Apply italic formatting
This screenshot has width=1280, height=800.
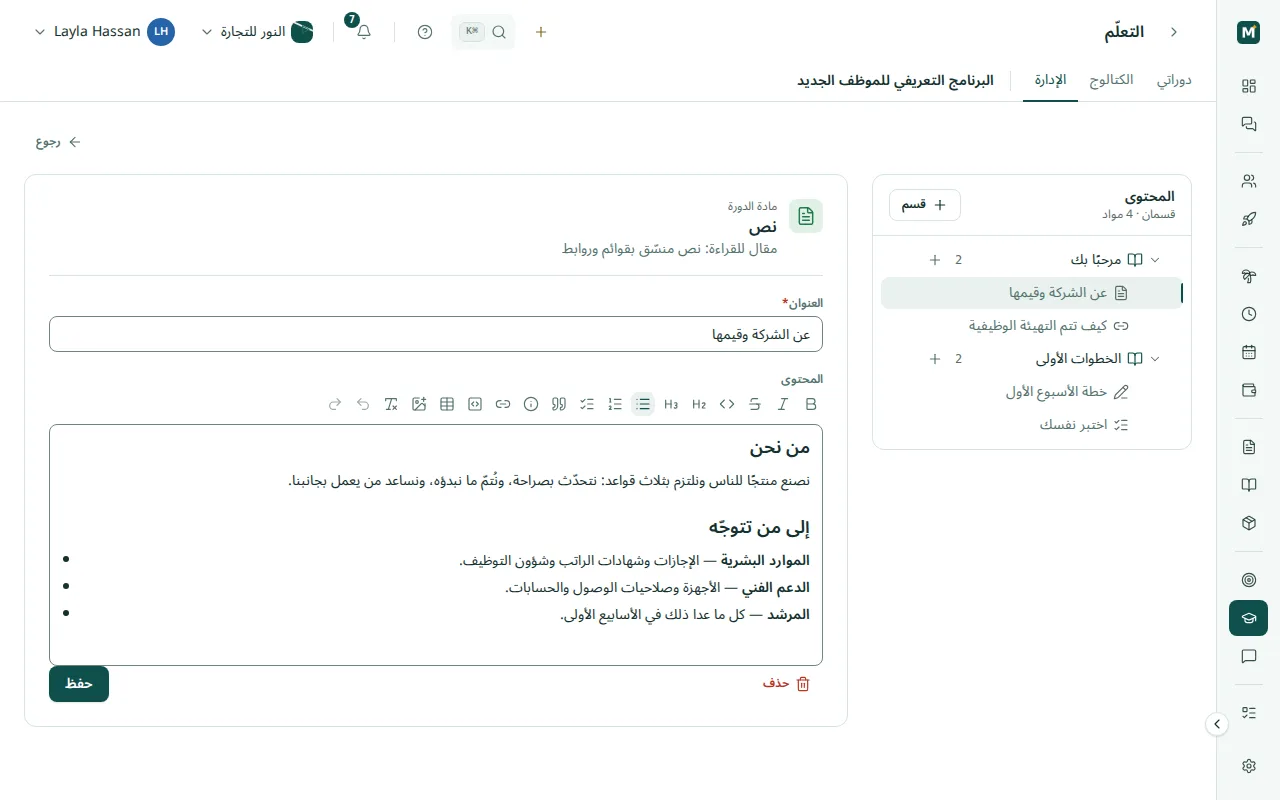tap(783, 404)
